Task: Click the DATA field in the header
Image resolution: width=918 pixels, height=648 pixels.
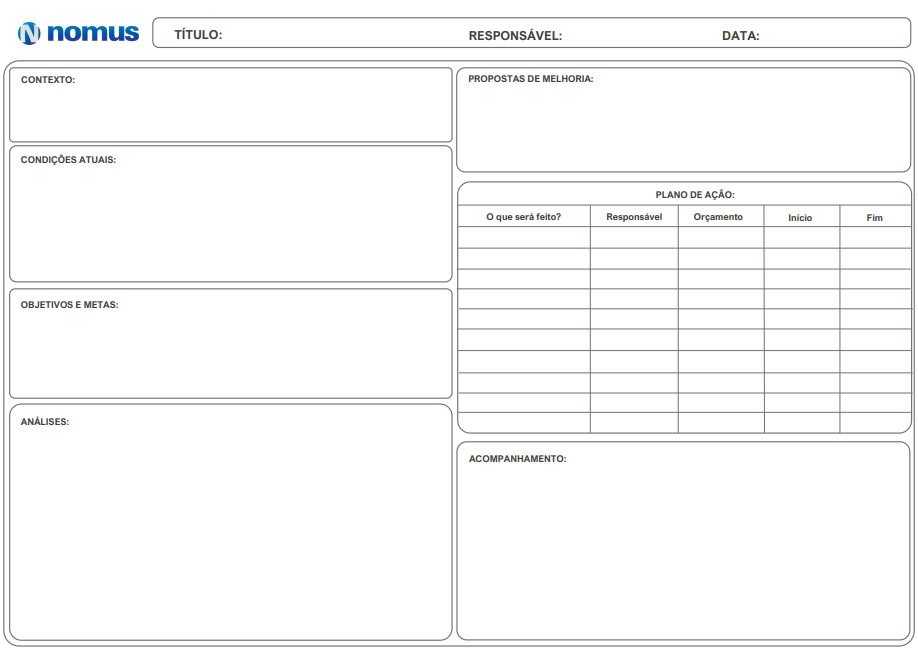Action: [x=741, y=36]
